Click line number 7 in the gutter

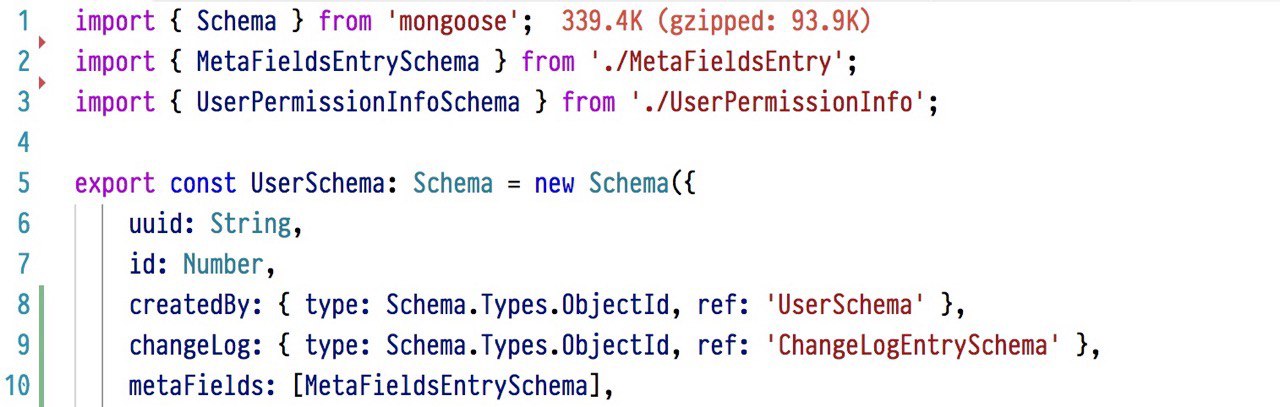(24, 265)
